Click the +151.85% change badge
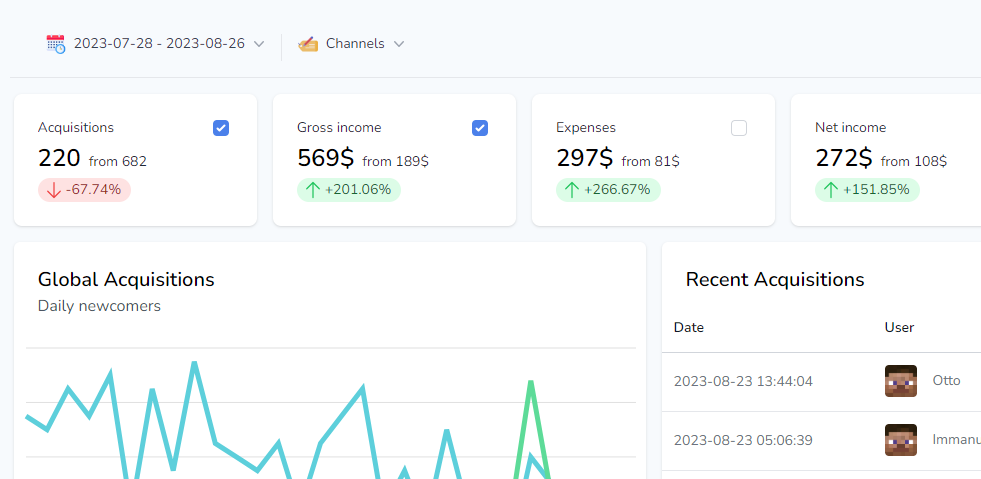981x479 pixels. click(867, 189)
